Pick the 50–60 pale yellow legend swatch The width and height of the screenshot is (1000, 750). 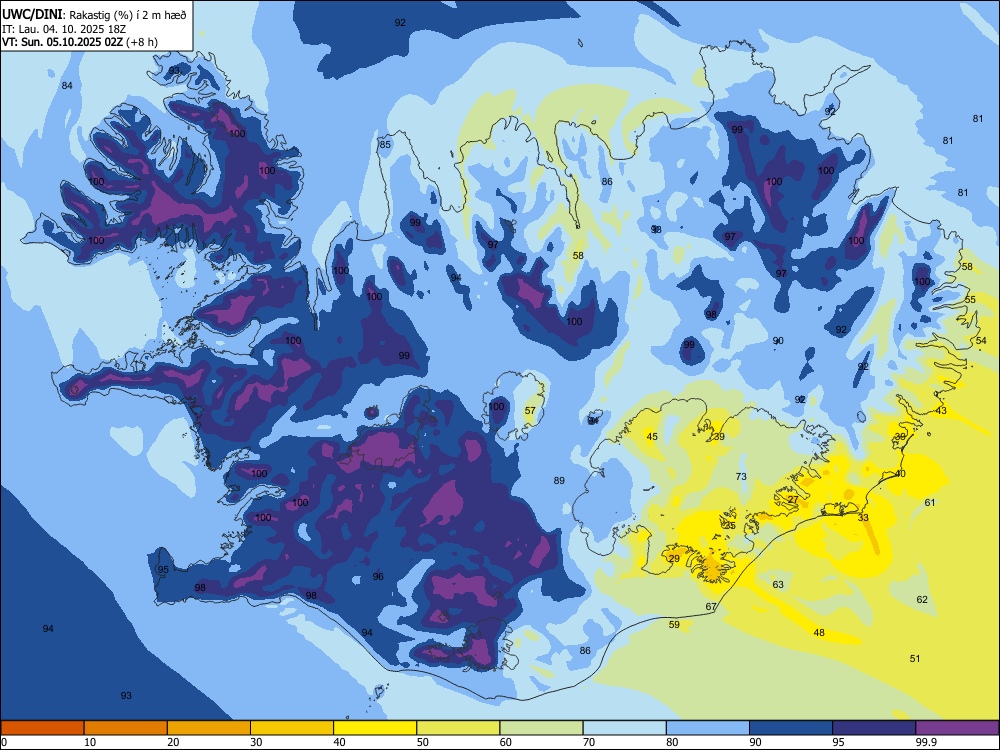pyautogui.click(x=458, y=728)
